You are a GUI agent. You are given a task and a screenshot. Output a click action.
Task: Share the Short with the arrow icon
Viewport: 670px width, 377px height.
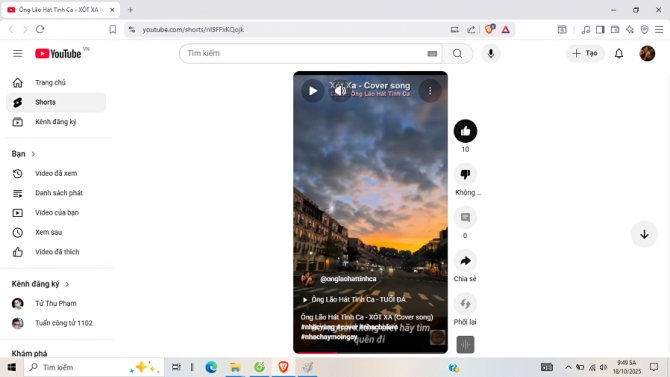pyautogui.click(x=465, y=261)
